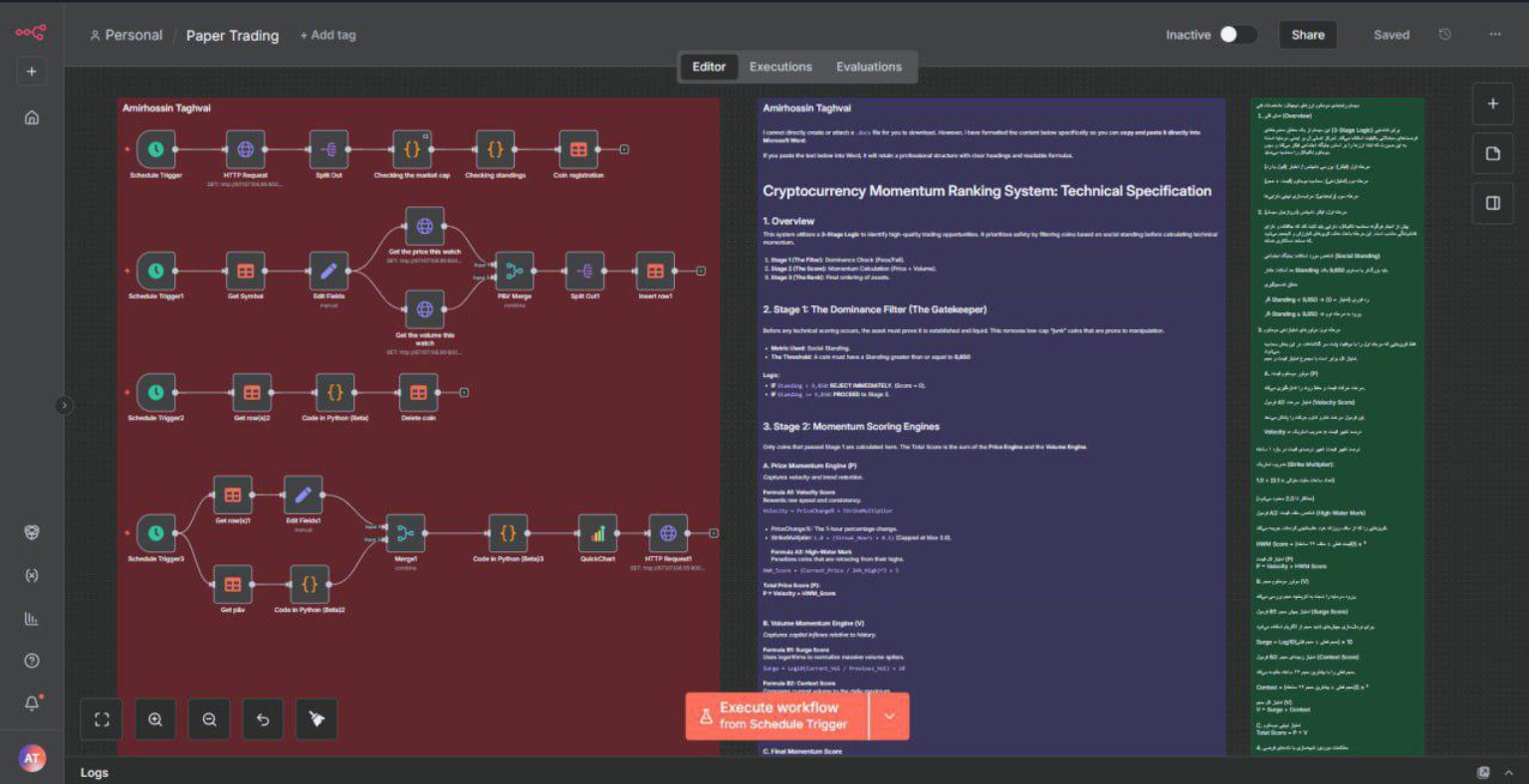Select the P&V Merge node
This screenshot has height=784, width=1529.
(x=514, y=271)
